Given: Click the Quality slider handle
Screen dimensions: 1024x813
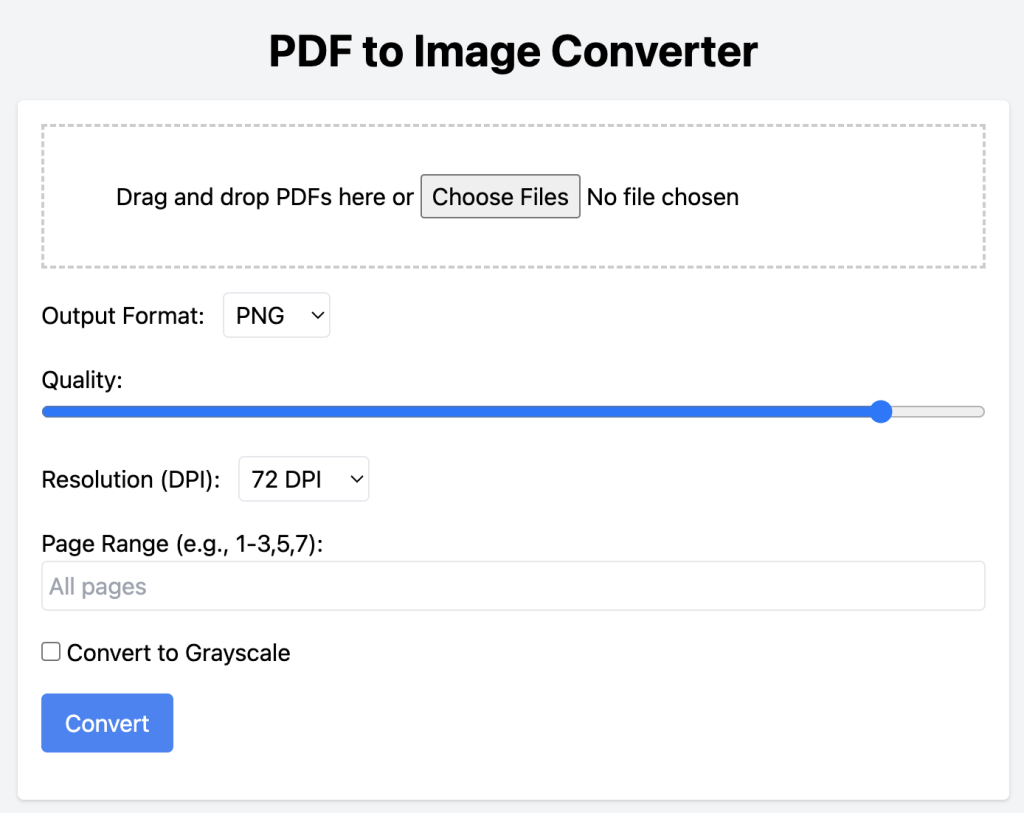Looking at the screenshot, I should coord(880,411).
